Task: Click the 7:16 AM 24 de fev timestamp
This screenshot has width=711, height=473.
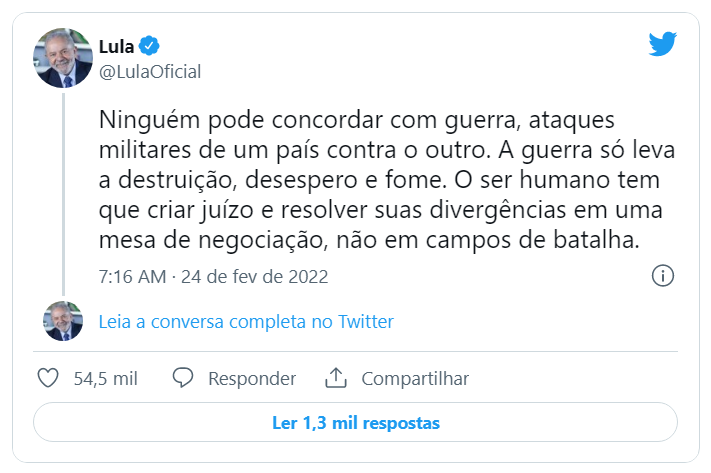Action: tap(213, 277)
